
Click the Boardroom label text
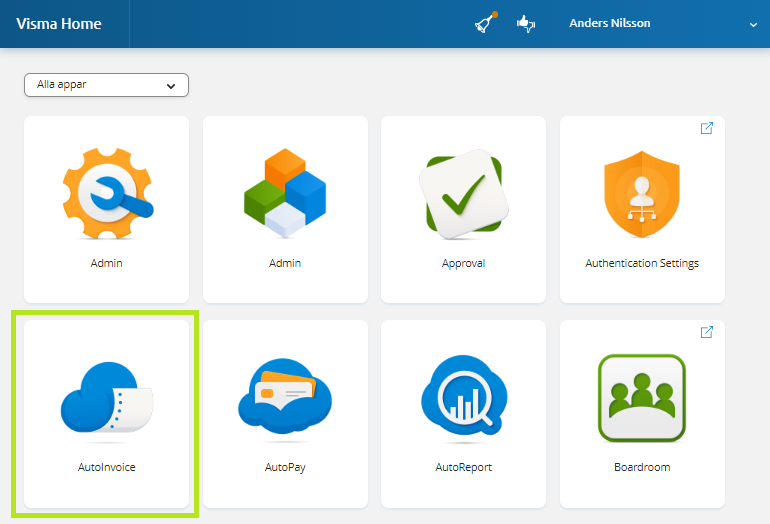[642, 467]
